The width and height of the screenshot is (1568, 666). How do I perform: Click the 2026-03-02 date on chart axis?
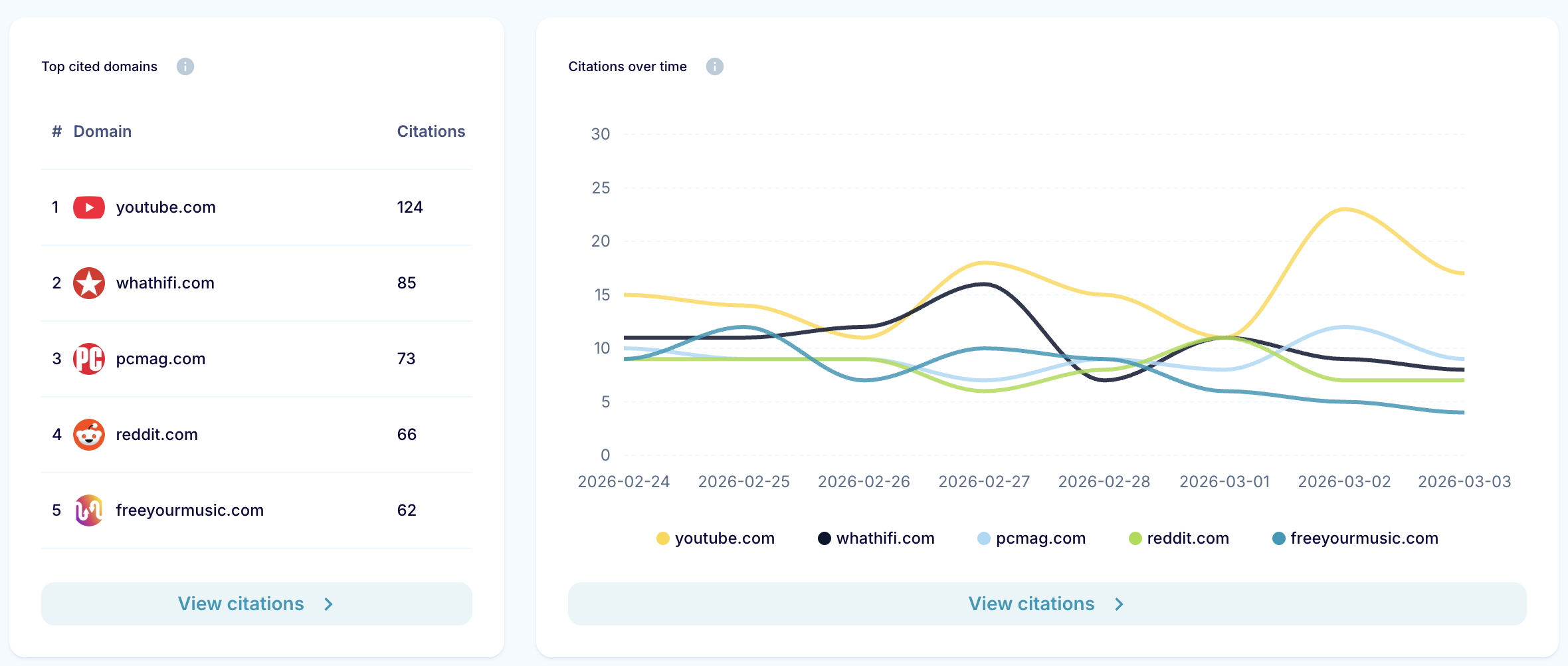[1344, 482]
